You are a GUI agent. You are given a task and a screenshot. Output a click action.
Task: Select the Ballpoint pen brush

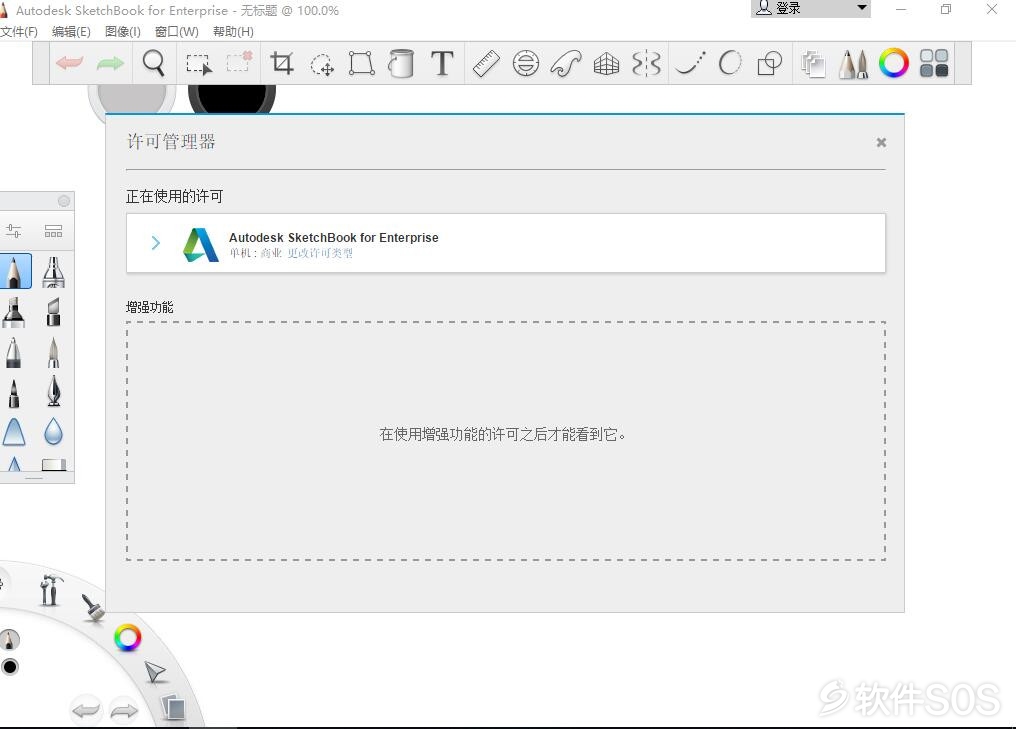click(x=14, y=352)
